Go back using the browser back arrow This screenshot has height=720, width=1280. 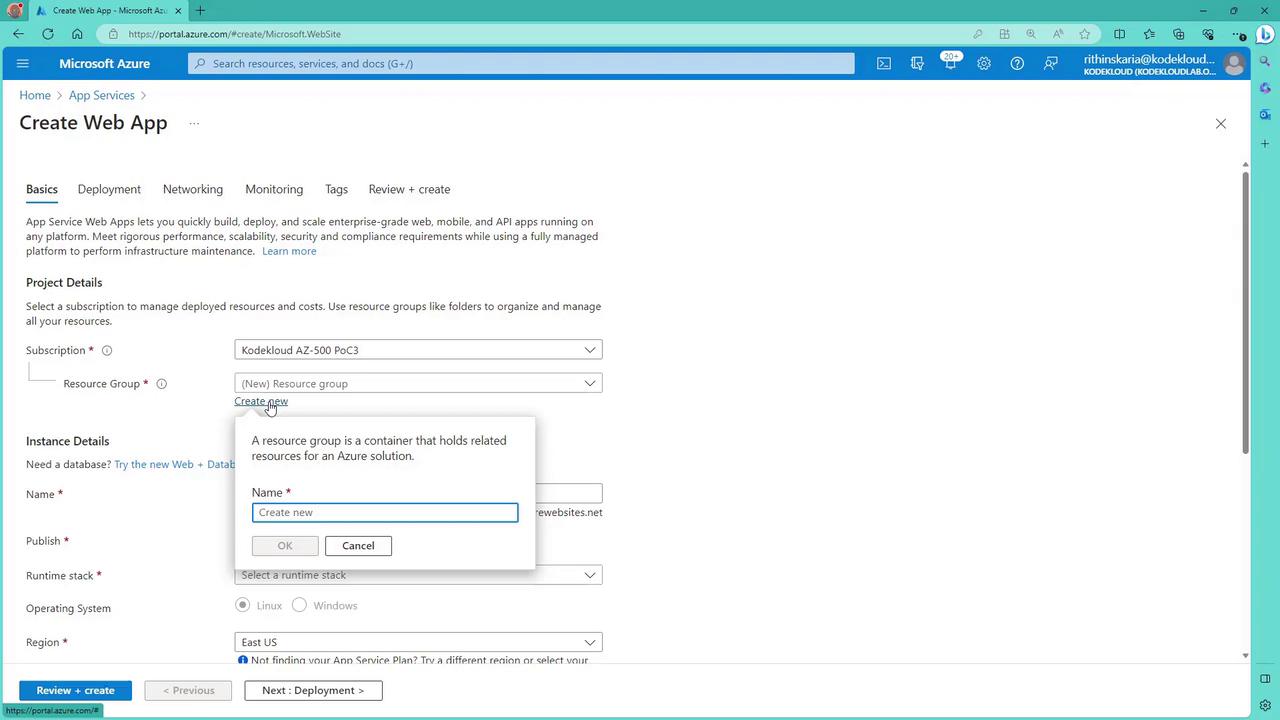coord(18,34)
